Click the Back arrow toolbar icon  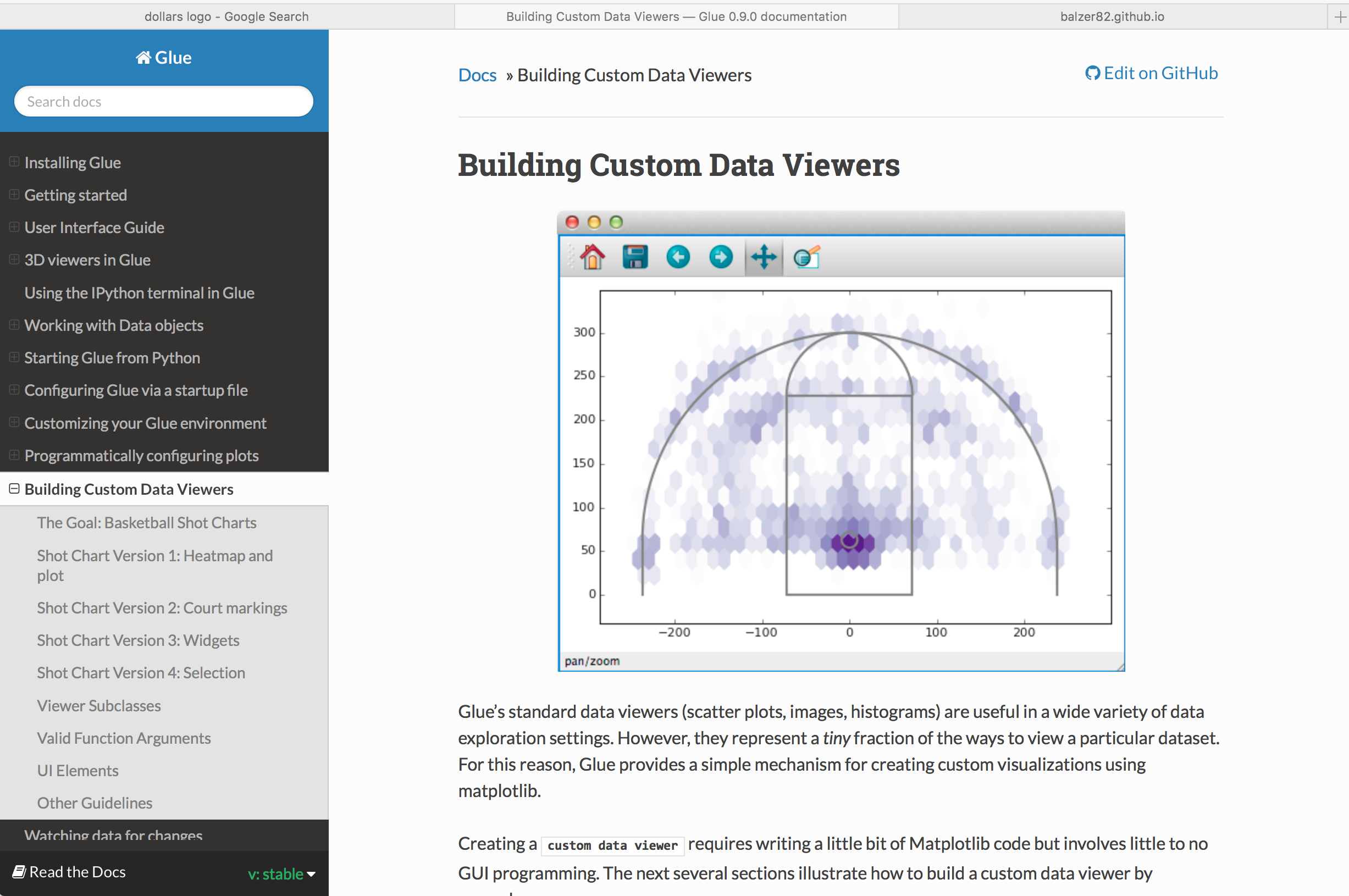678,257
